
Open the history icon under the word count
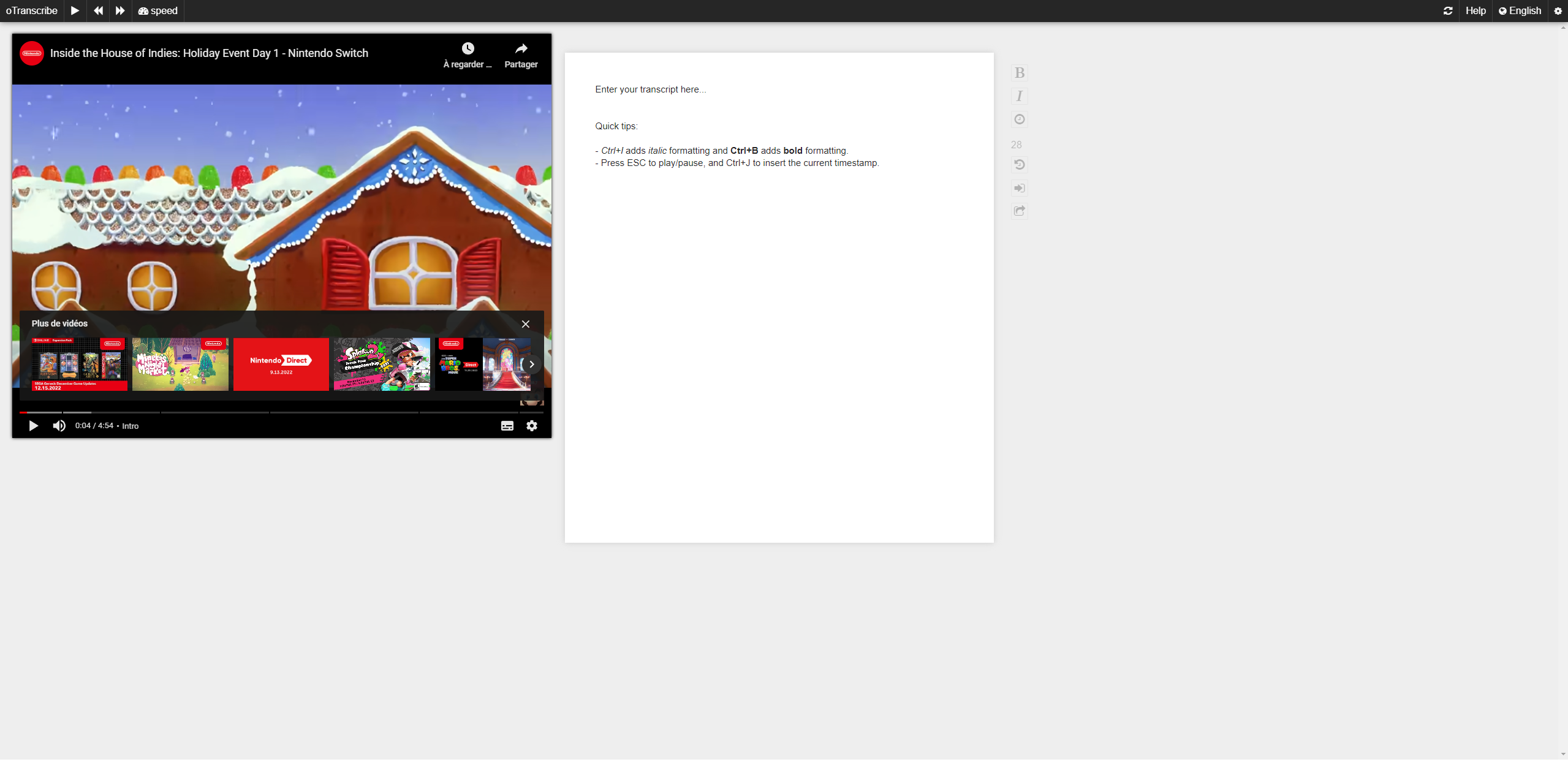1020,165
